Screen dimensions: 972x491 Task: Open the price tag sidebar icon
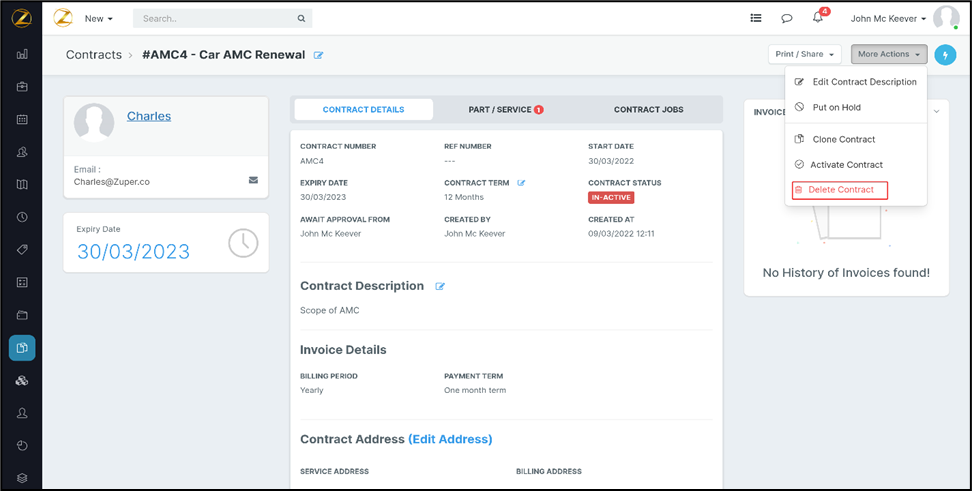22,250
